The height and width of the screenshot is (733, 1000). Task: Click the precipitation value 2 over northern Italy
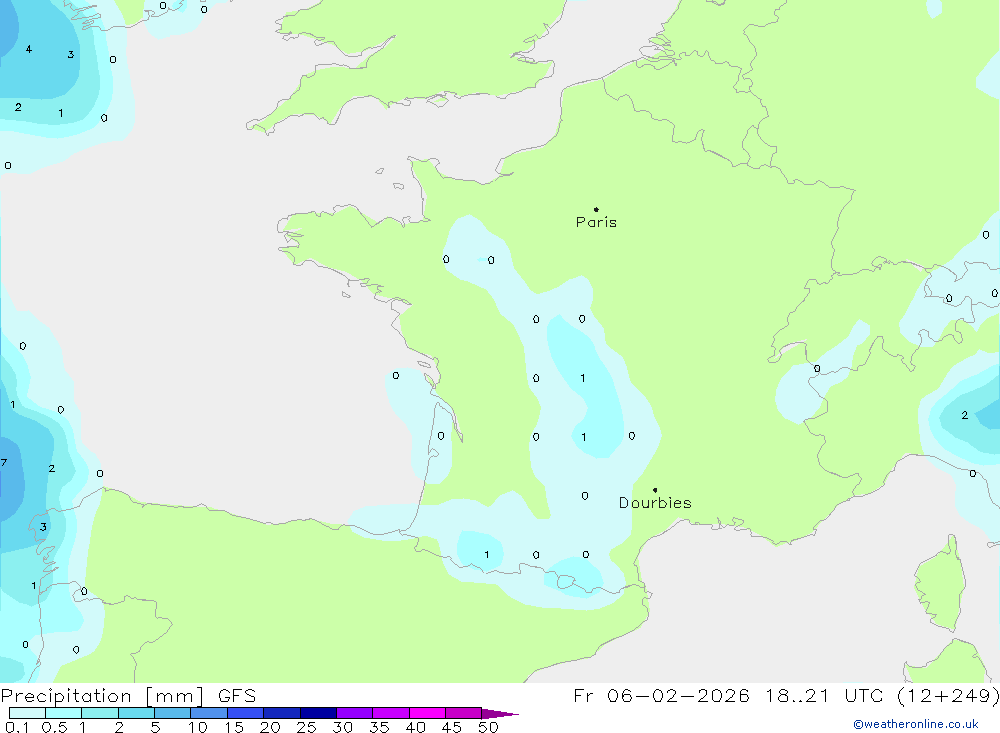coord(965,415)
